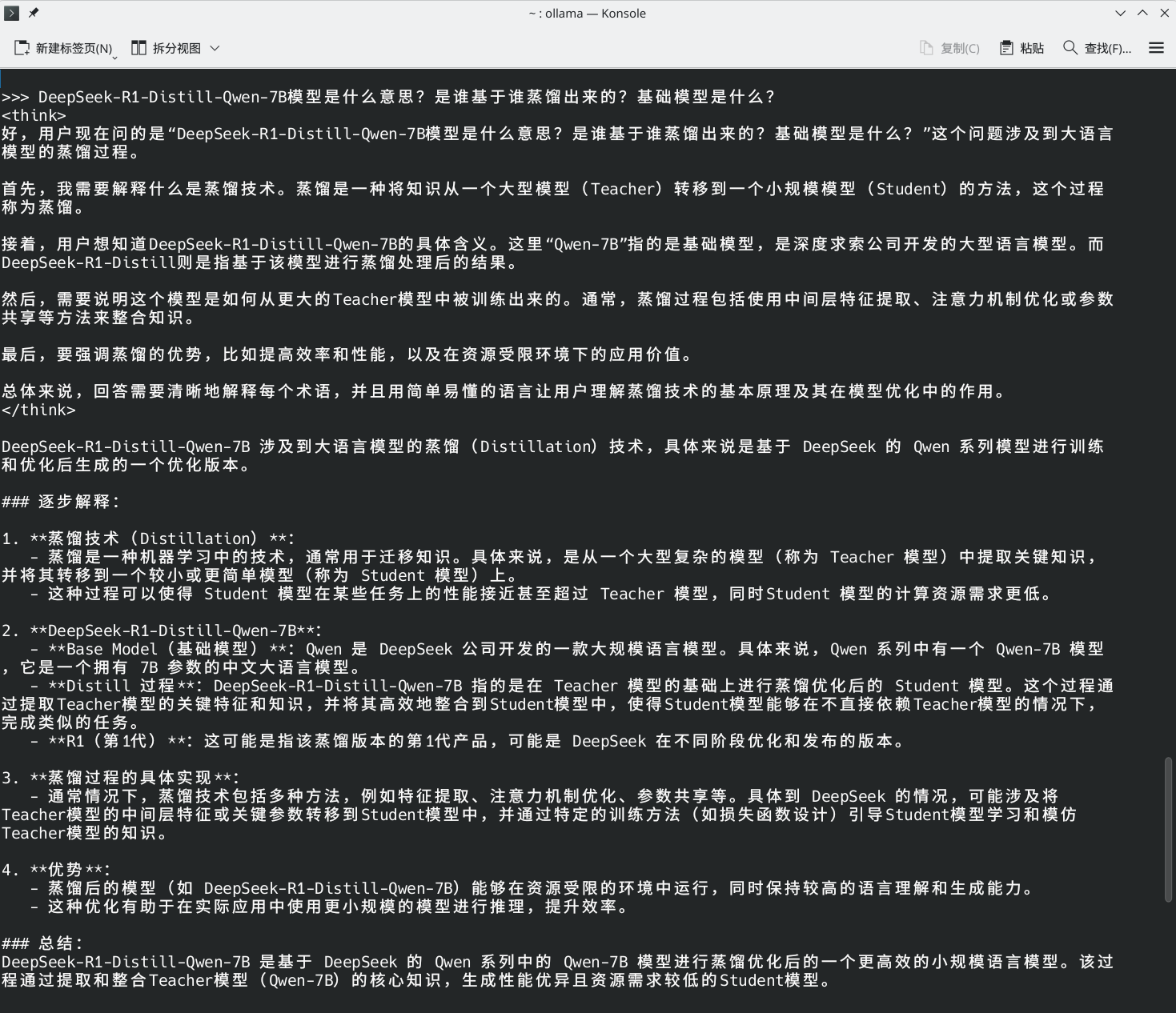Click the '### 总结:' heading

point(42,943)
